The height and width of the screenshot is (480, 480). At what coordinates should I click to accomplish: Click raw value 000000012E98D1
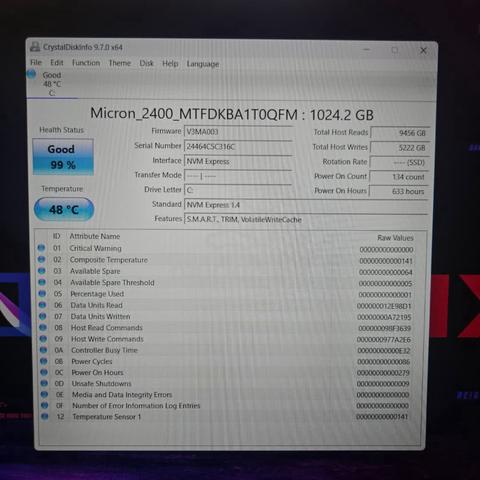pos(384,306)
